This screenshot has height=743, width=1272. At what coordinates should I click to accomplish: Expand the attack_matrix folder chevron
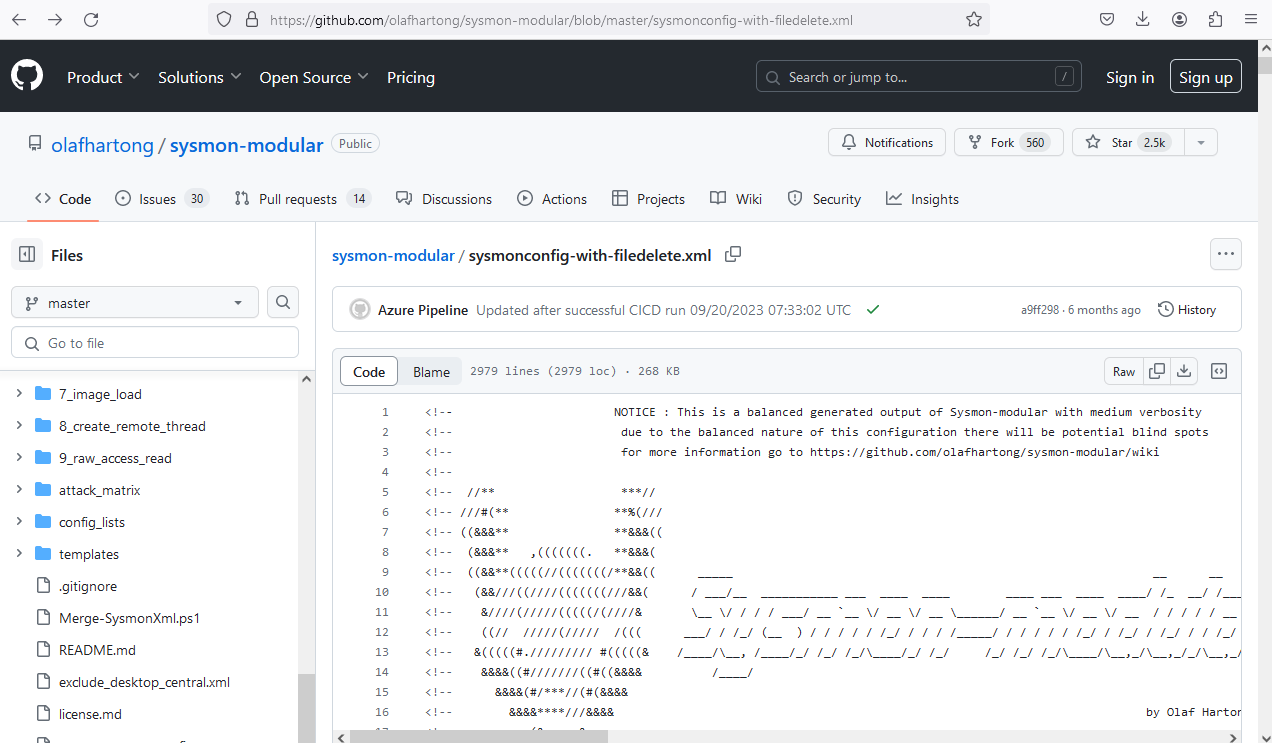coord(18,490)
